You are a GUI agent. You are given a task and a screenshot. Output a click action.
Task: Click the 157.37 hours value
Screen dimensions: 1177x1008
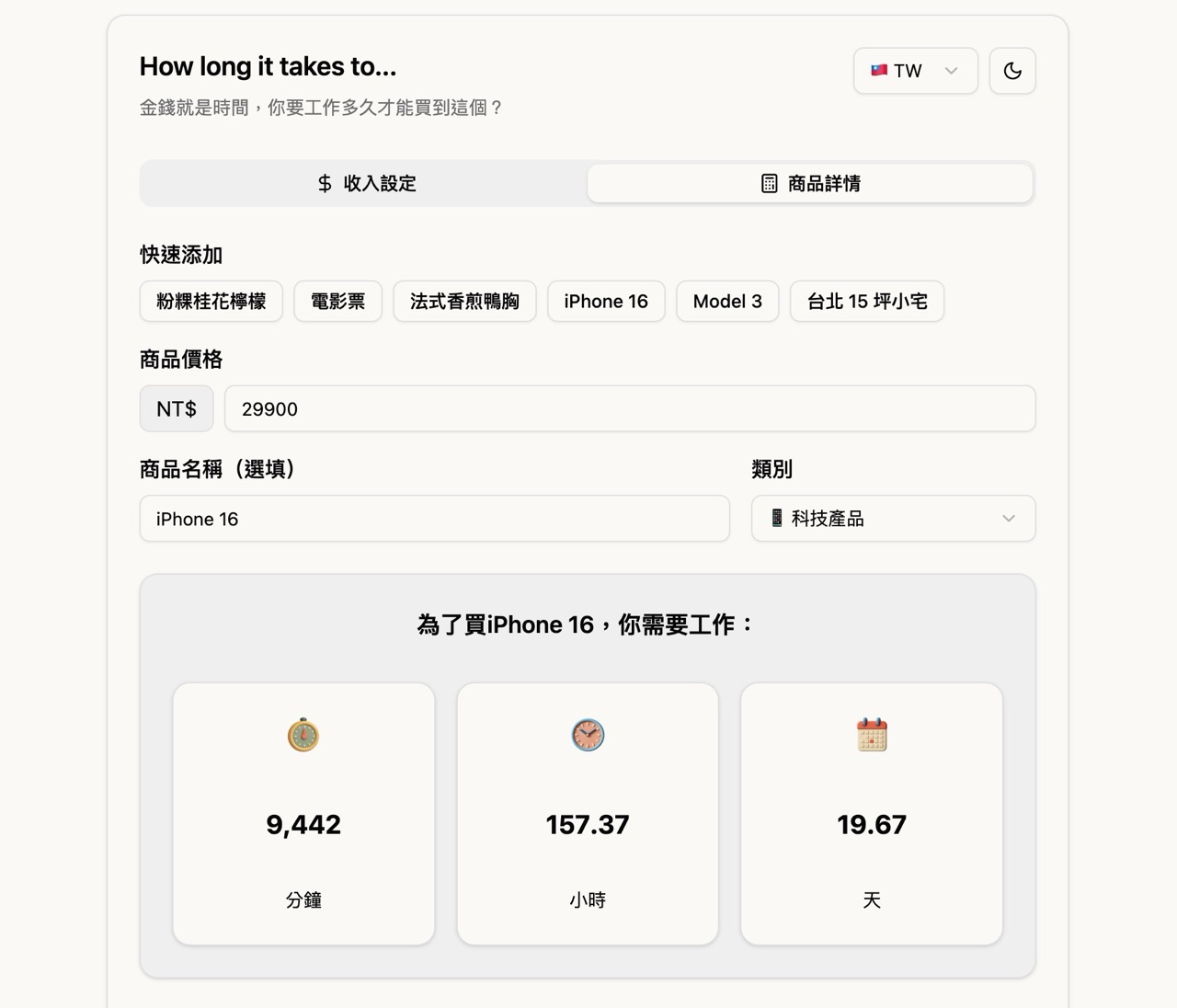click(x=588, y=825)
